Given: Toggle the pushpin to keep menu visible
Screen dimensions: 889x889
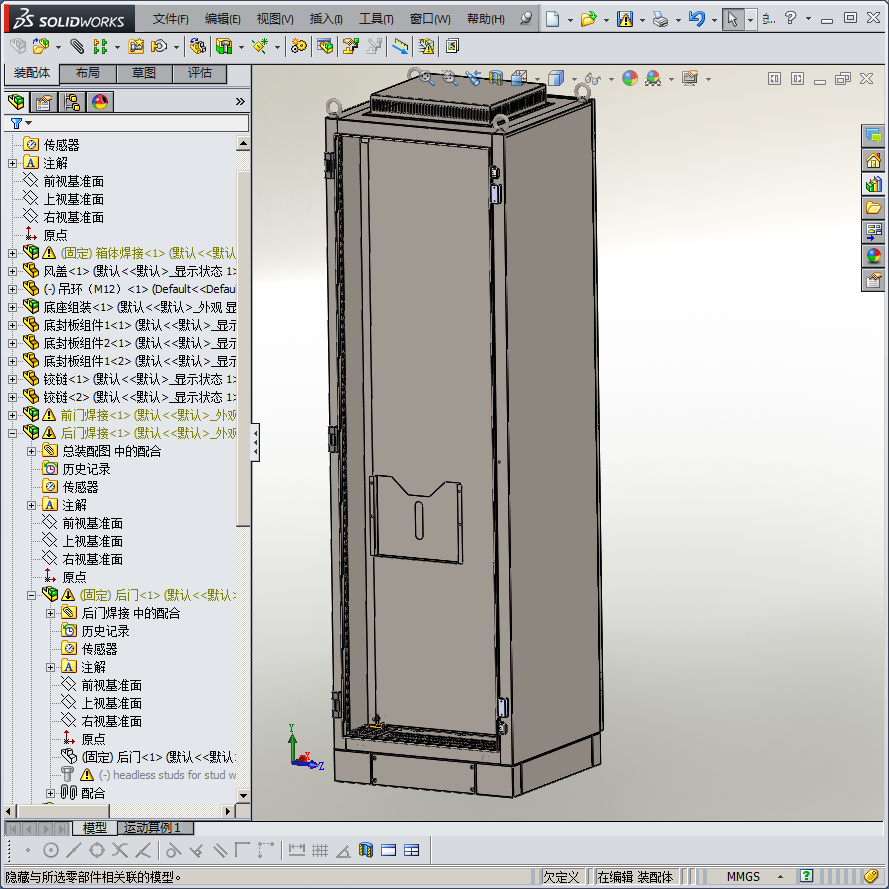Looking at the screenshot, I should 526,19.
